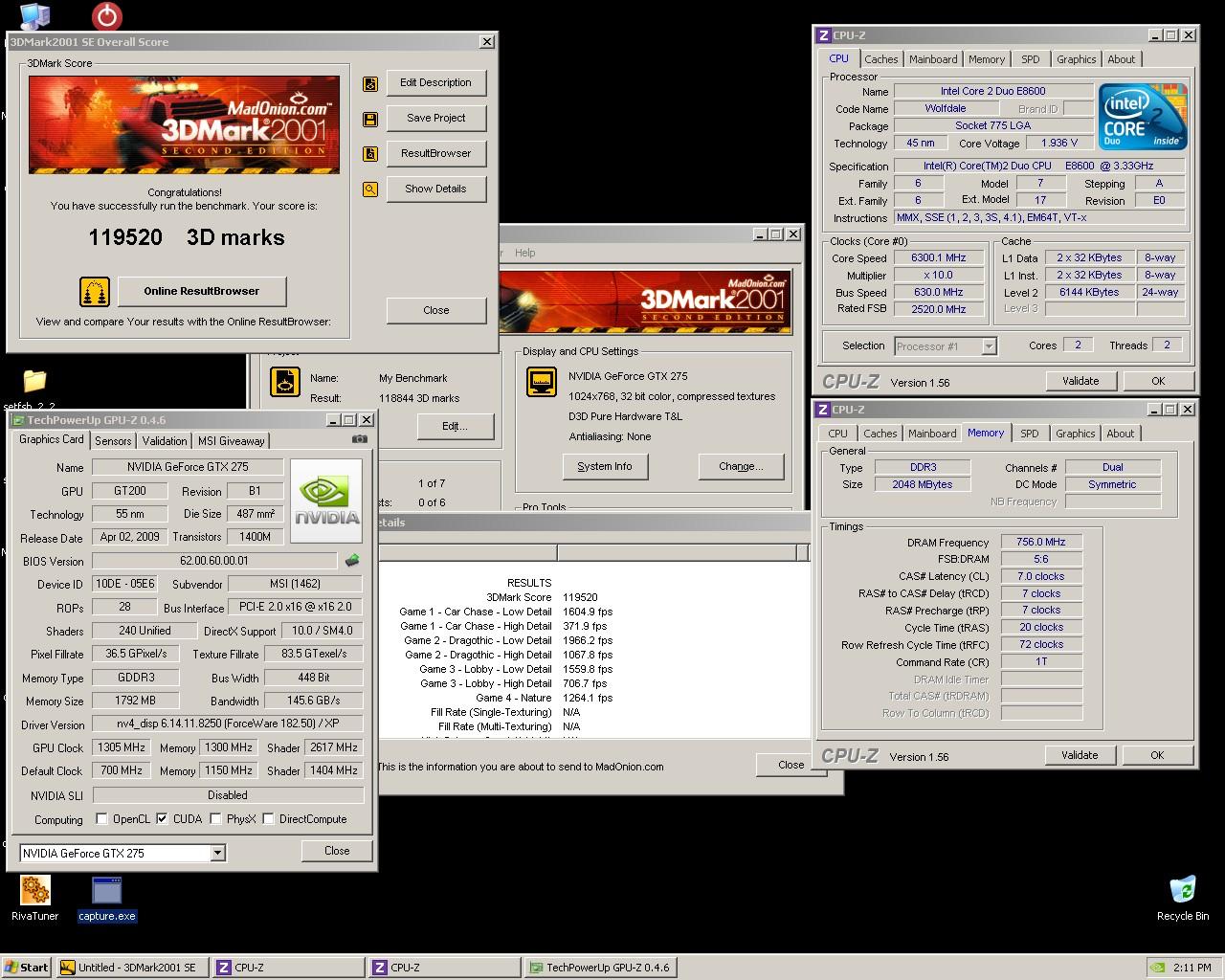Click the computer icon at desktop top-left
Image resolution: width=1225 pixels, height=980 pixels.
click(x=35, y=15)
